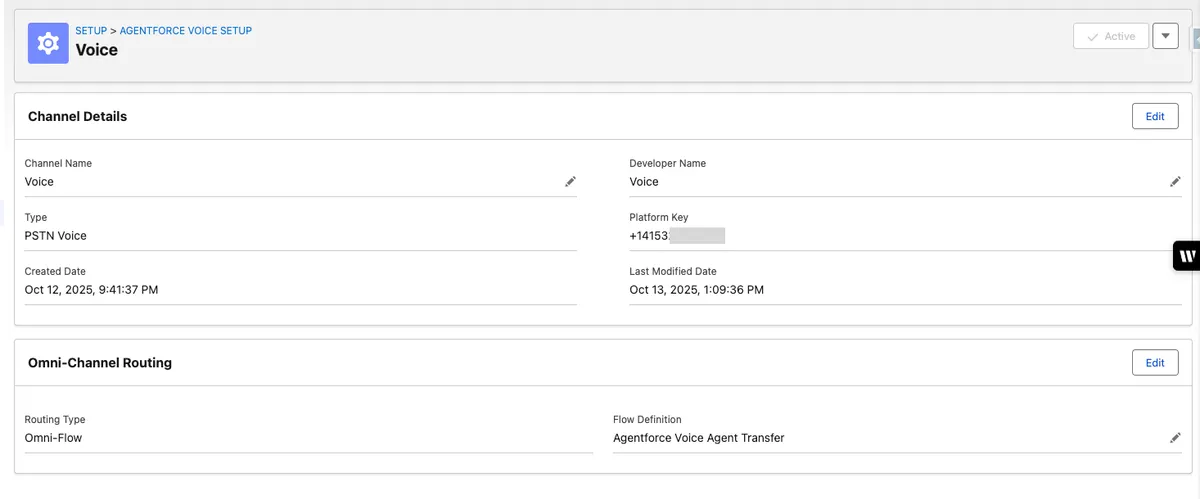
Task: Click pencil icon beside Developer Name
Action: [1175, 182]
